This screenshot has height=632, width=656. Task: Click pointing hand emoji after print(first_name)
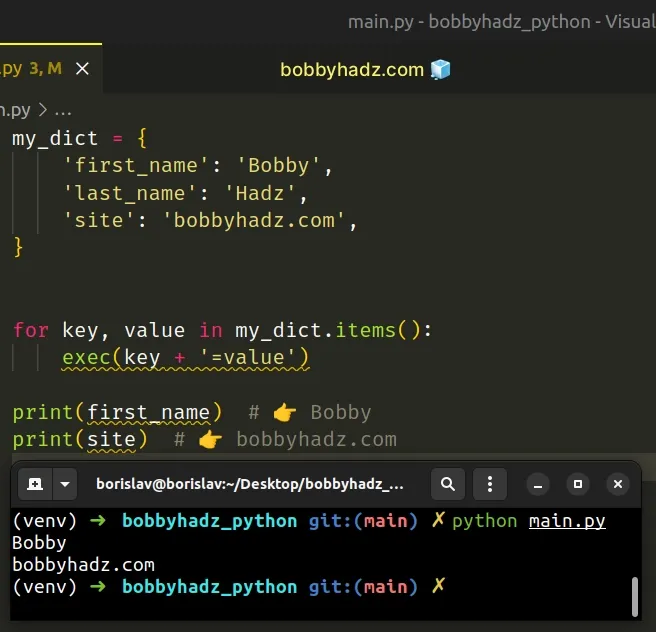[x=284, y=412]
